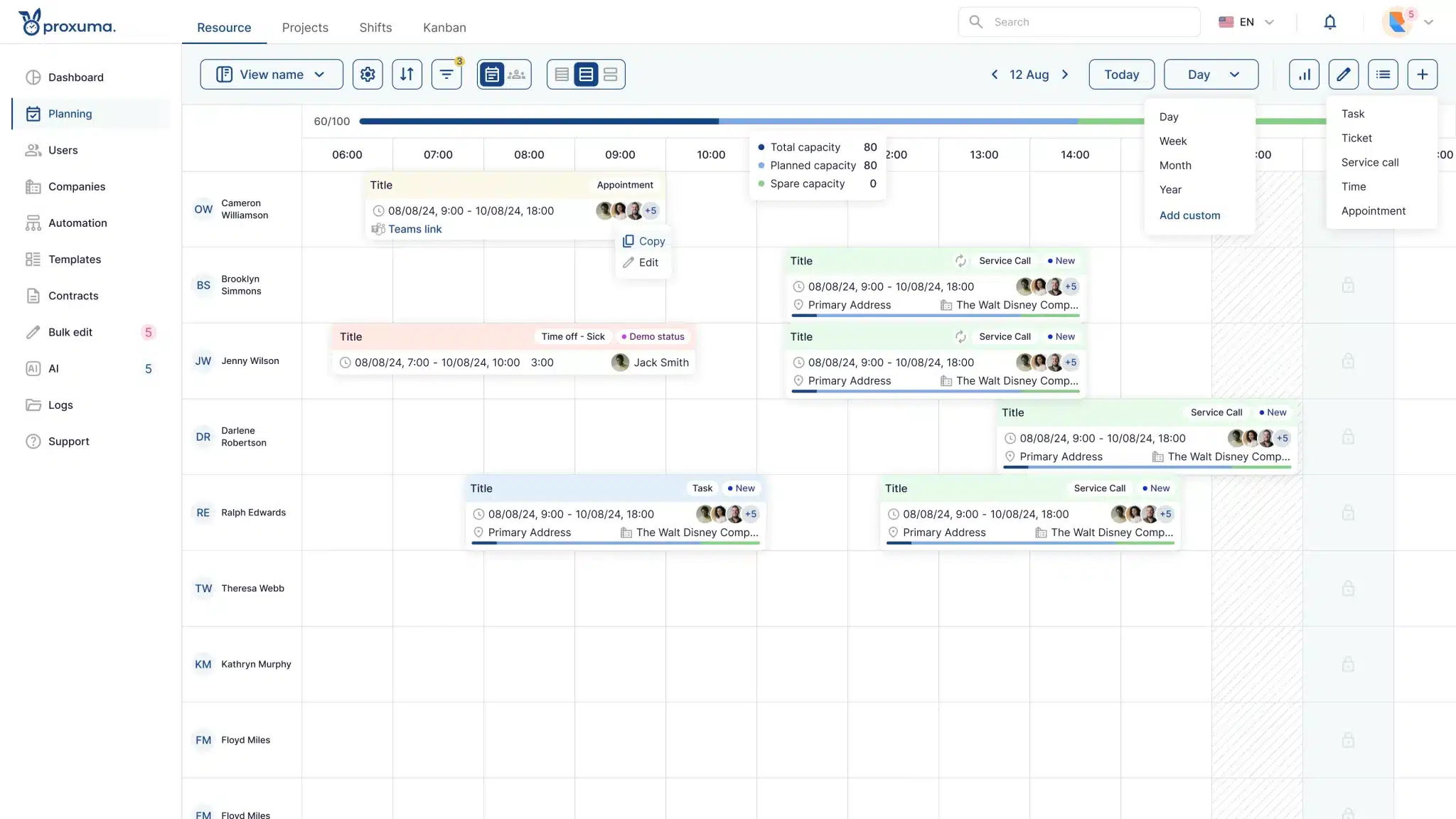Click the sort arrows icon
The image size is (1456, 819).
(407, 75)
